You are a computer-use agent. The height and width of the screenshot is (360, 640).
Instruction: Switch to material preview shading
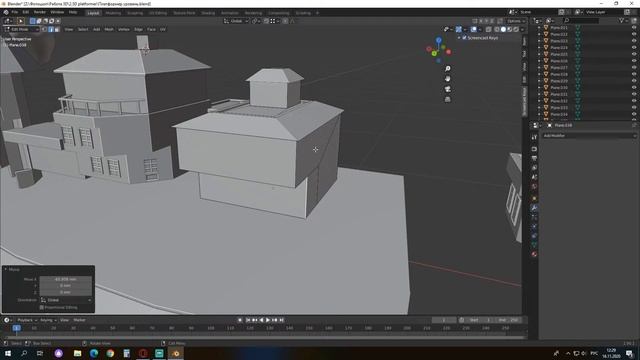point(509,29)
